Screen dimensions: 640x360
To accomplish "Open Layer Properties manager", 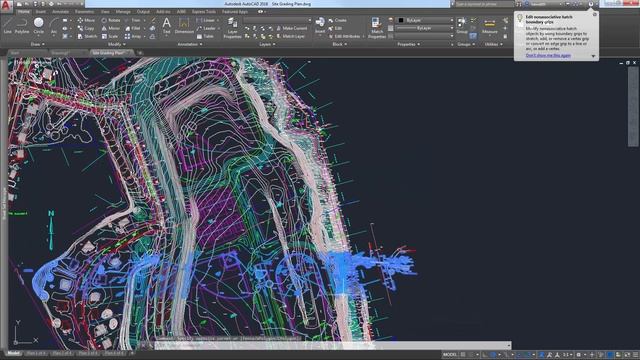I will pyautogui.click(x=232, y=28).
